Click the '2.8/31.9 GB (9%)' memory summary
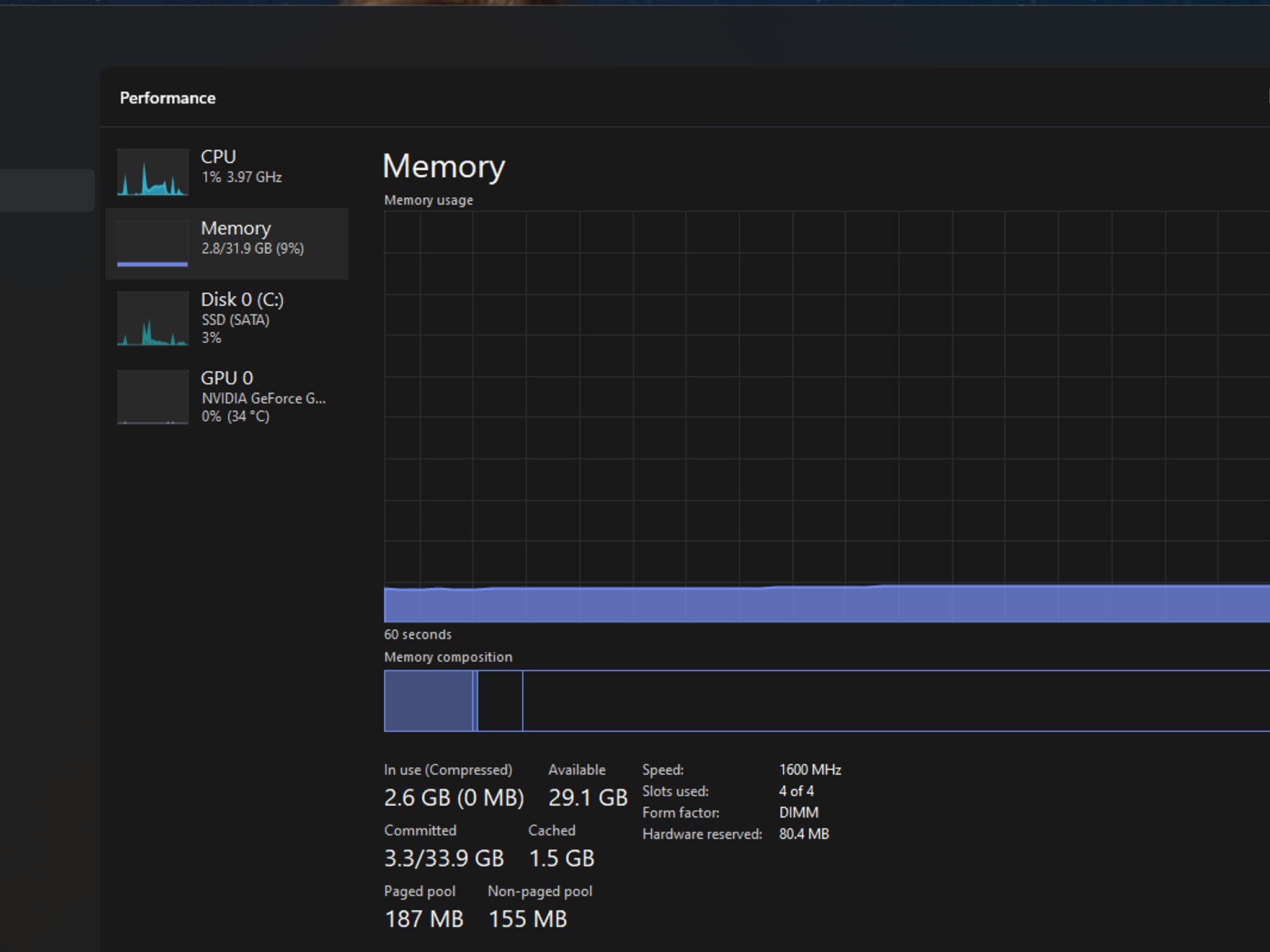This screenshot has height=952, width=1270. point(252,249)
